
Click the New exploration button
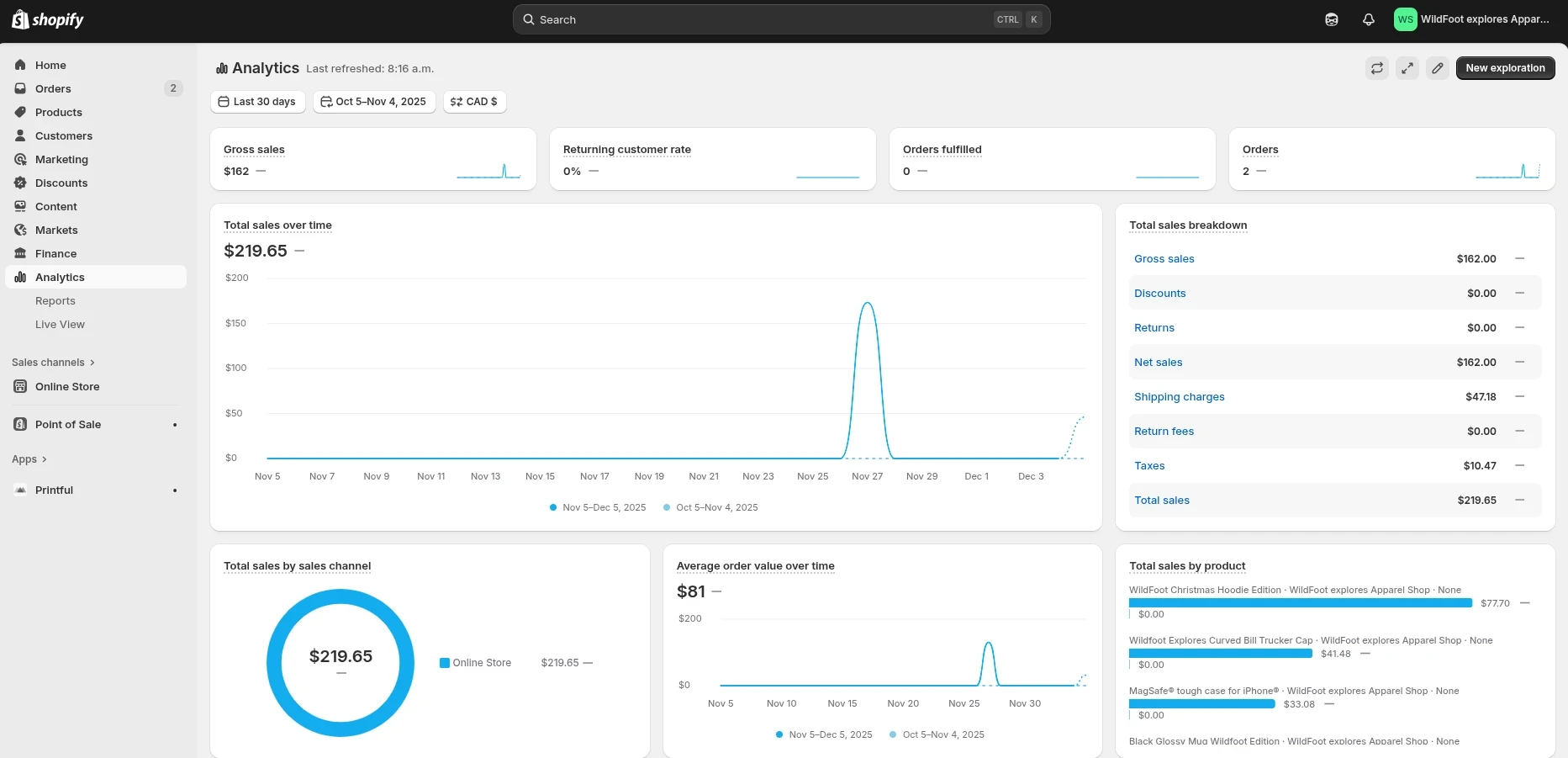coord(1505,68)
